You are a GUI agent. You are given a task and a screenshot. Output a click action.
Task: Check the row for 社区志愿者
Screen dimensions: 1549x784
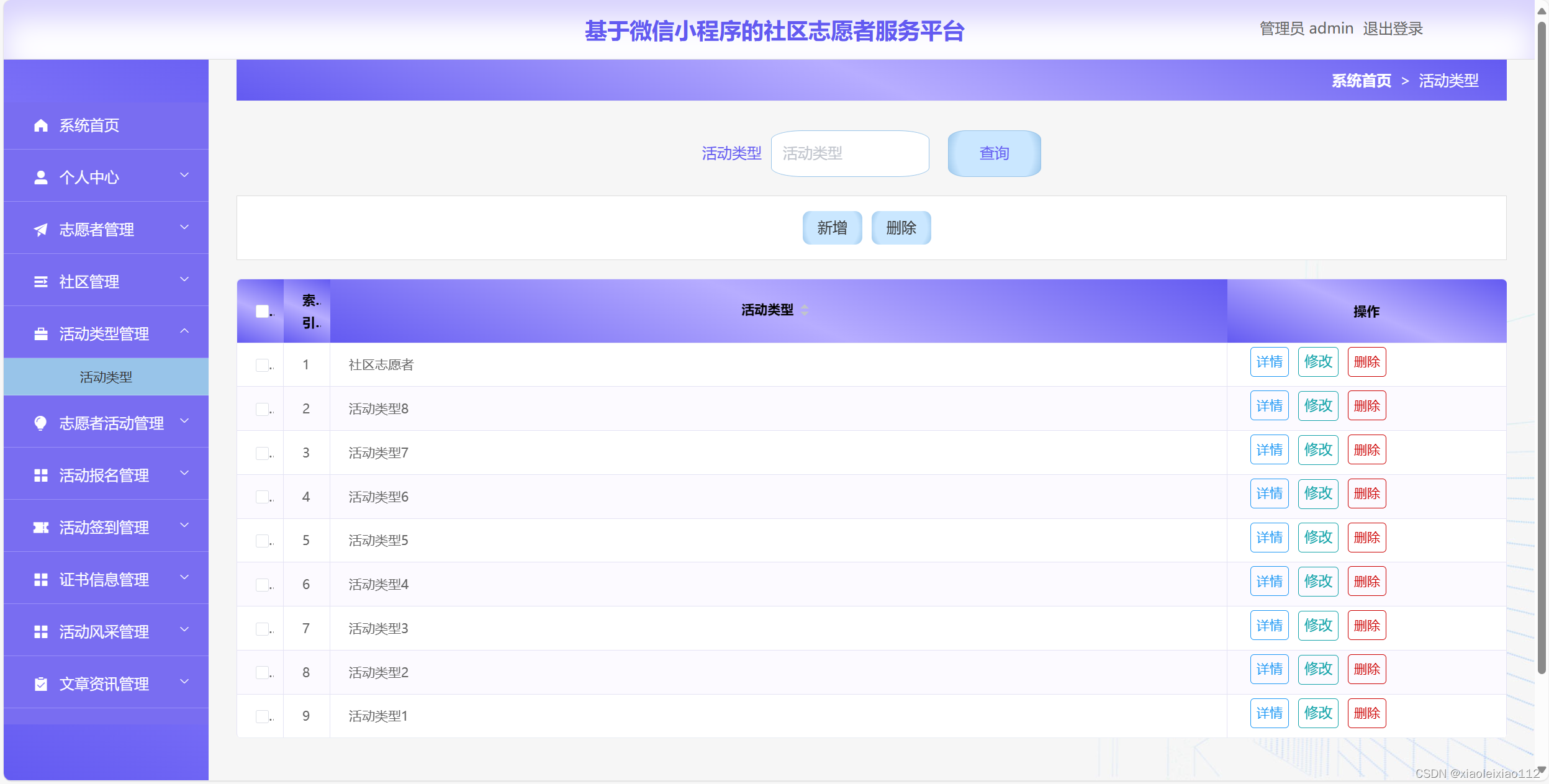click(262, 365)
